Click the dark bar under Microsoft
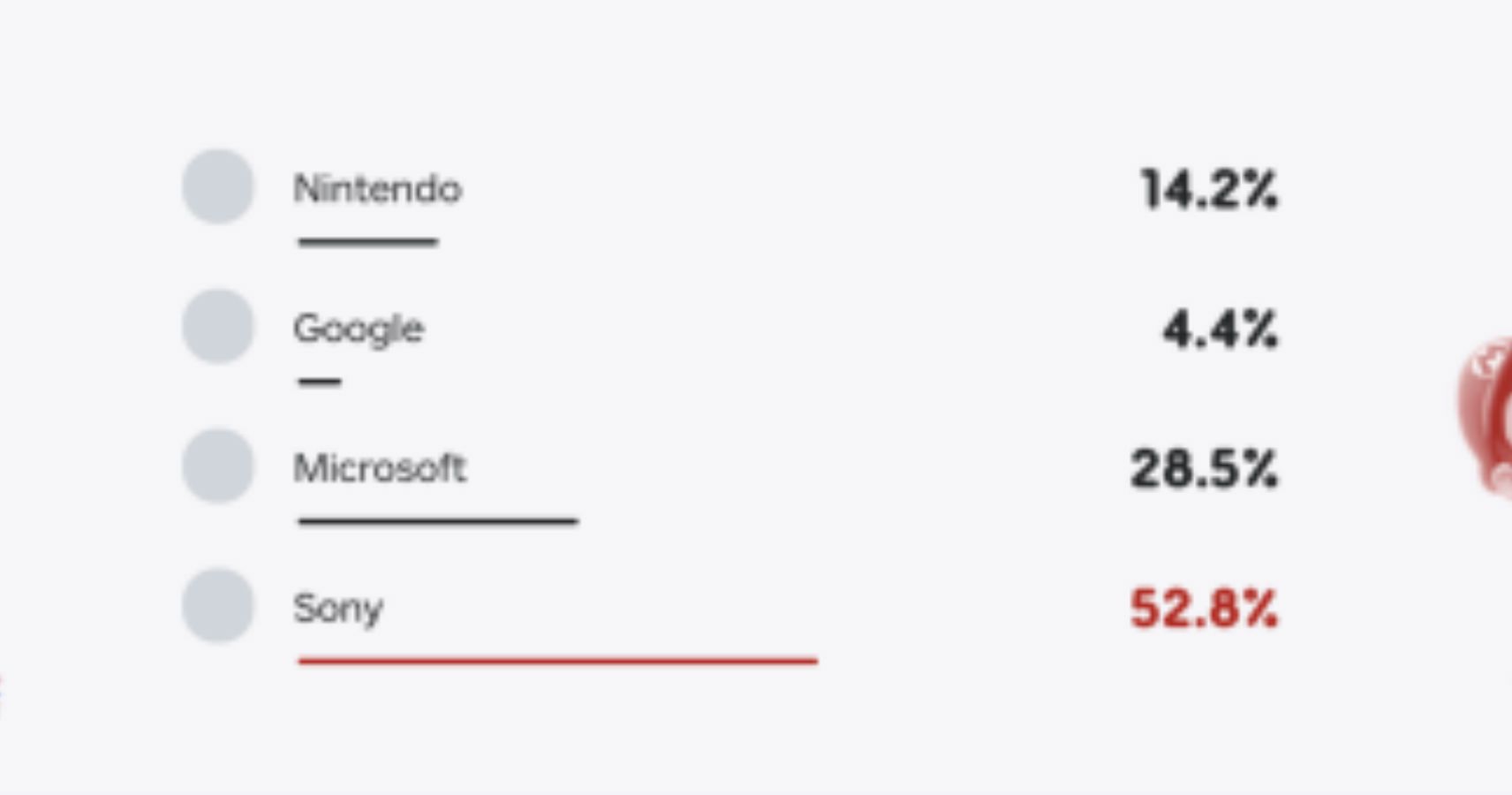 pyautogui.click(x=438, y=521)
